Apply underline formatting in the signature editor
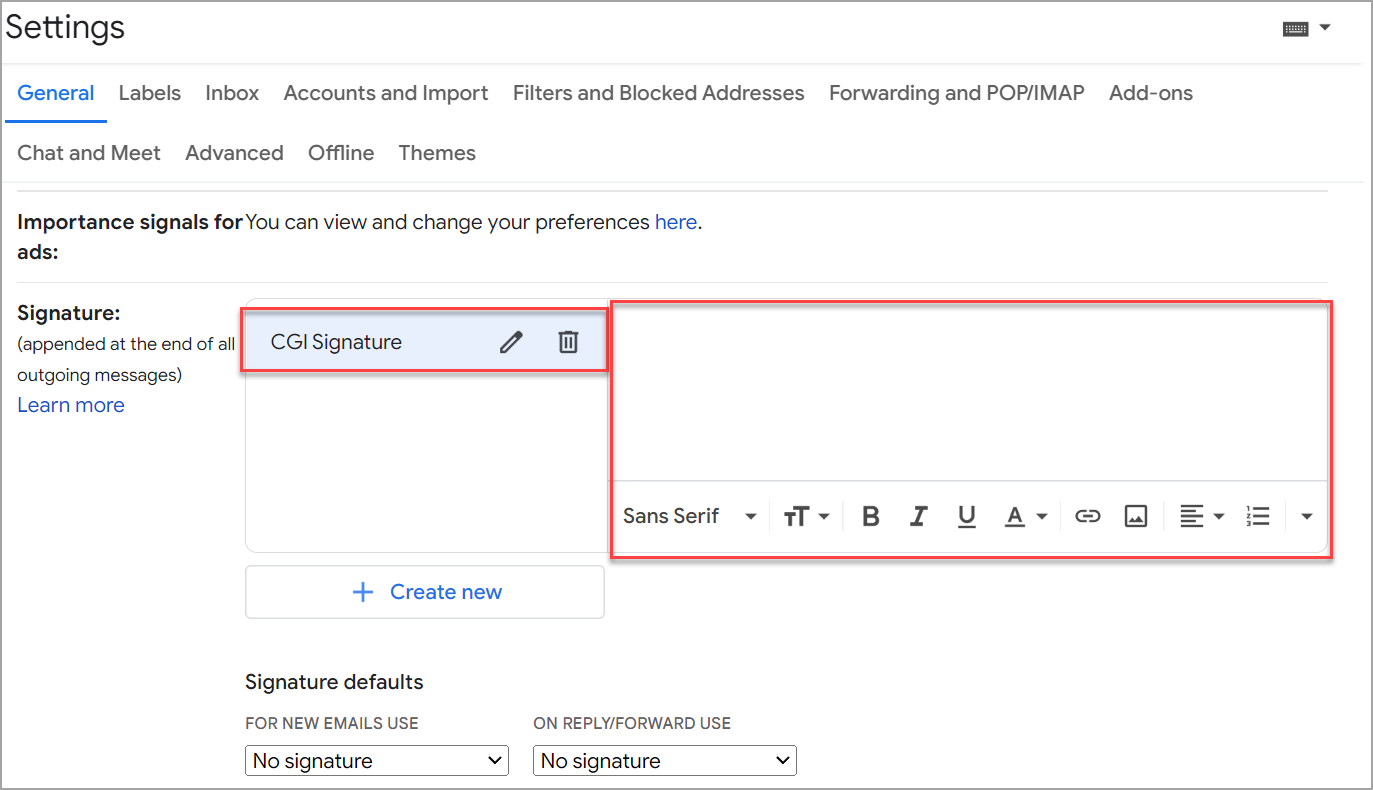 tap(966, 516)
